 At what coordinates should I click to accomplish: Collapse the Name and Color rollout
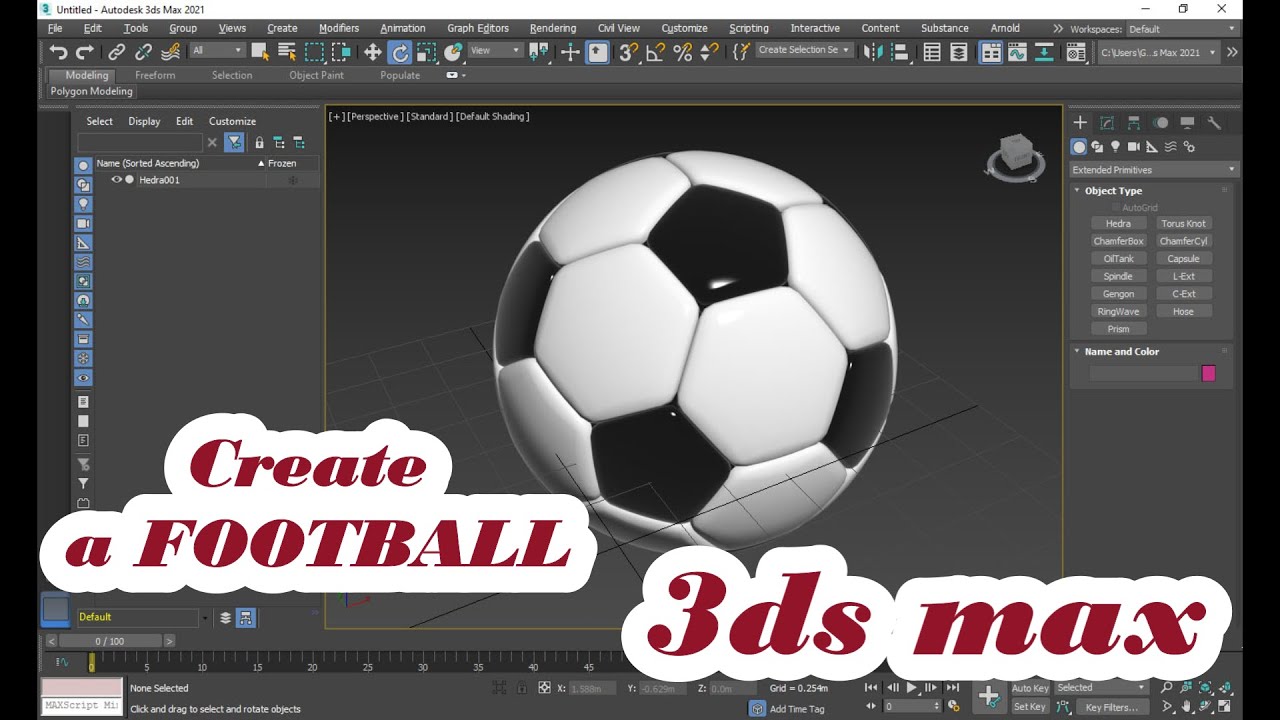(x=1122, y=351)
